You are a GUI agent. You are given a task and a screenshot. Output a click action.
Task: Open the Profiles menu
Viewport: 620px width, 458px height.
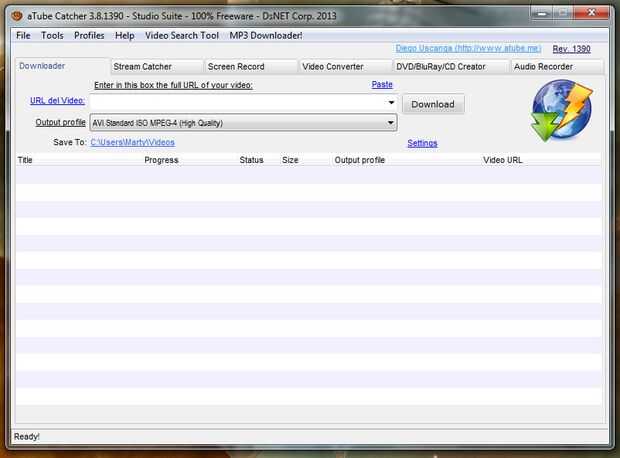point(89,36)
